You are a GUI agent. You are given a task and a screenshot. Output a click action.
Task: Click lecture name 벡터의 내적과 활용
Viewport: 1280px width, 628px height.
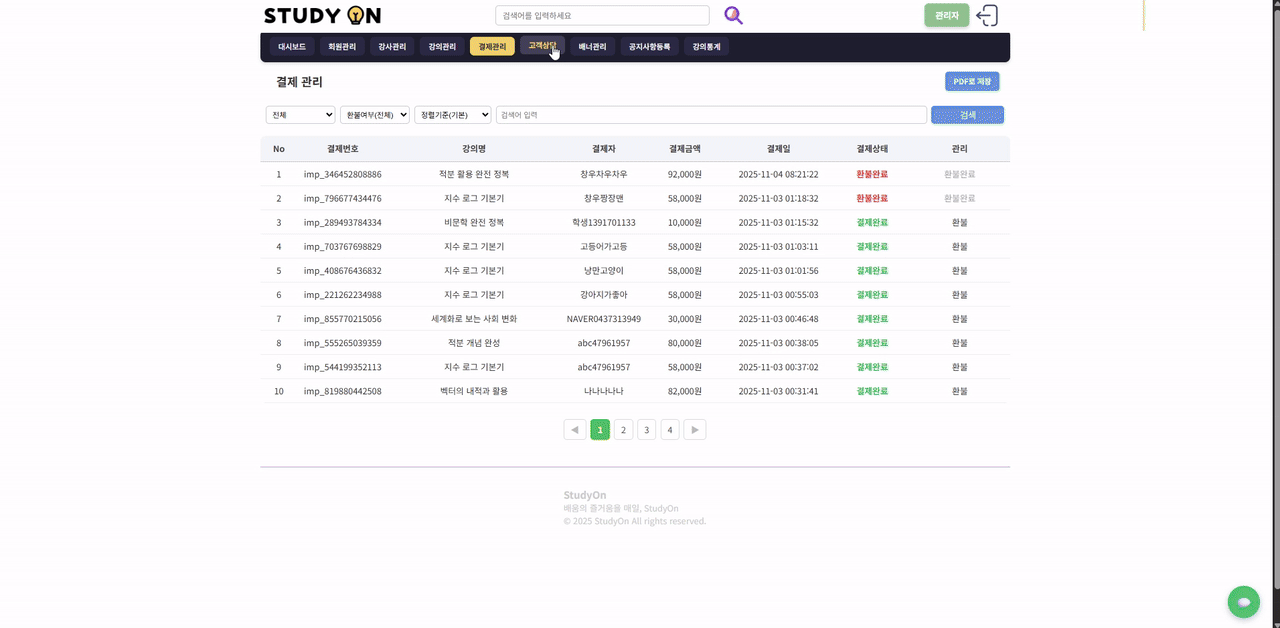474,390
